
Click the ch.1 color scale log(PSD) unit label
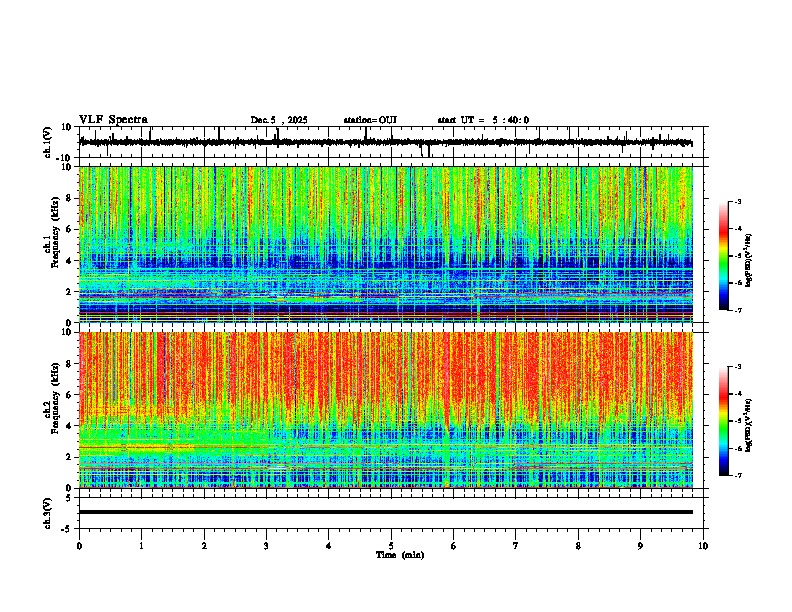pyautogui.click(x=749, y=261)
